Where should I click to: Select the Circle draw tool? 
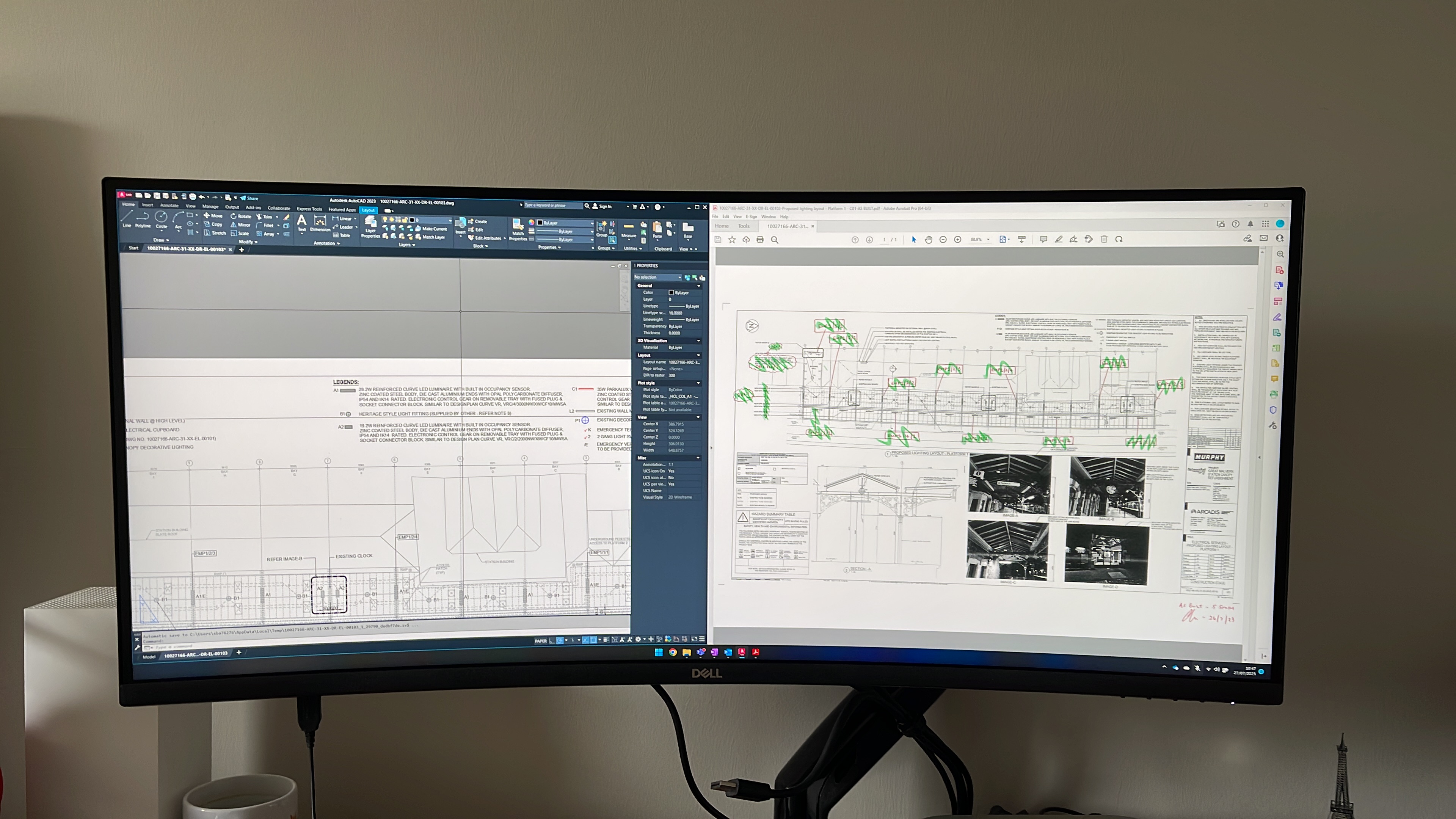(161, 218)
